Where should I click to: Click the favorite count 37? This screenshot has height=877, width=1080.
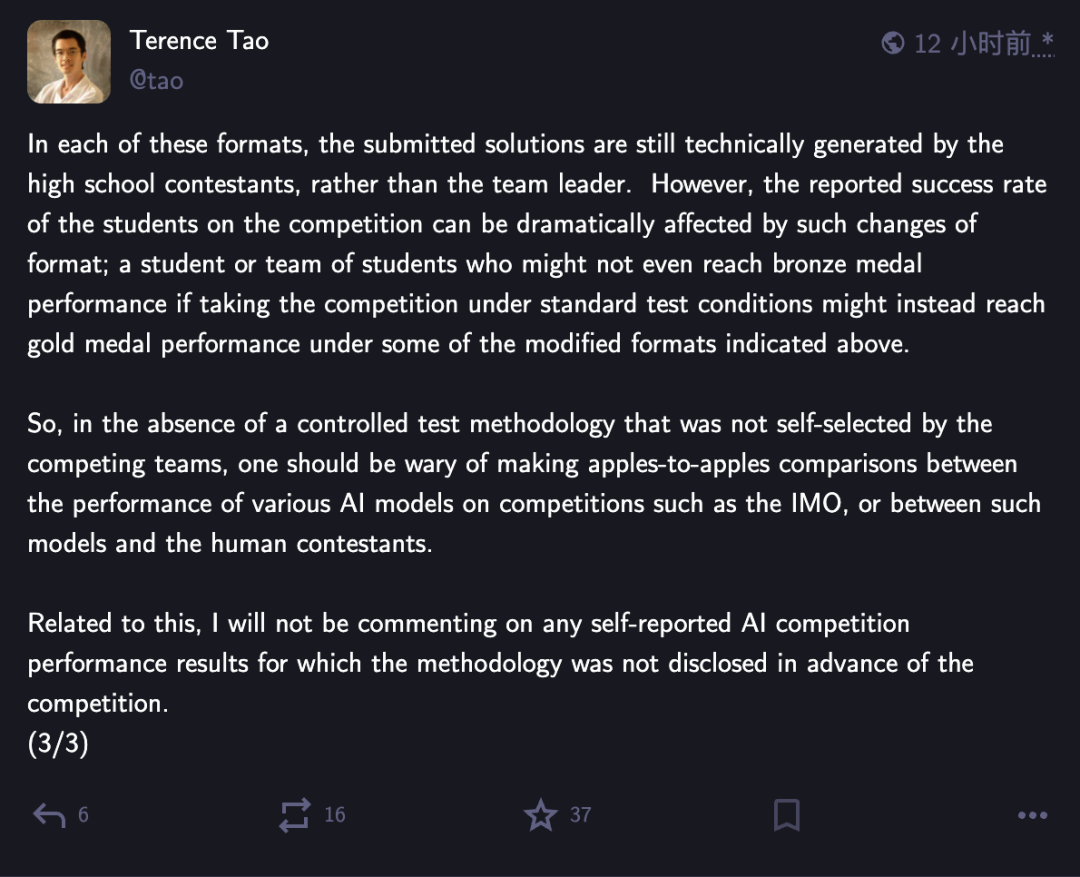[581, 815]
